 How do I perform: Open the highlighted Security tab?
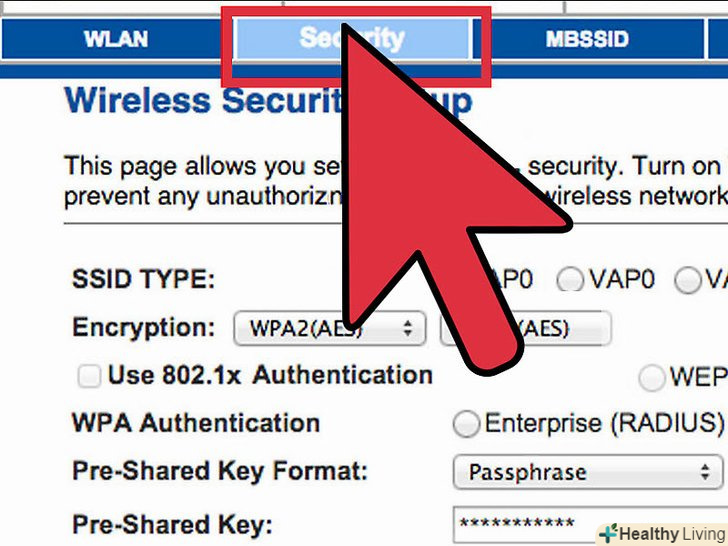[x=352, y=39]
